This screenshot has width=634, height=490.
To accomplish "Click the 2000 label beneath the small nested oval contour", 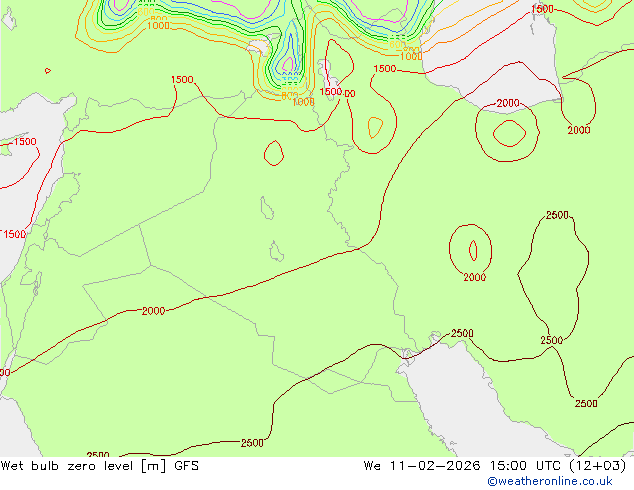I will [x=474, y=277].
